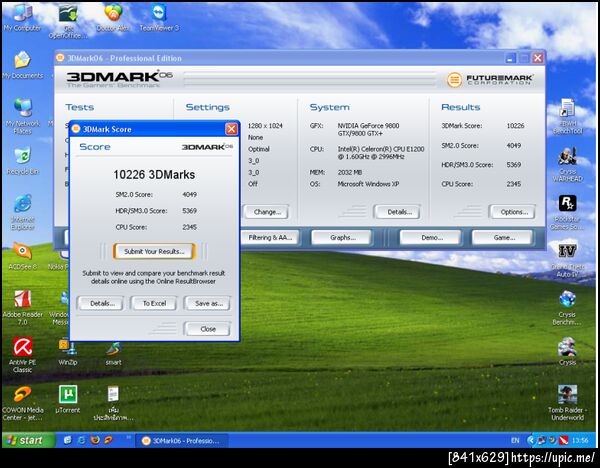Click the red tray icon before the clock
Image resolution: width=600 pixels, height=468 pixels.
(563, 440)
